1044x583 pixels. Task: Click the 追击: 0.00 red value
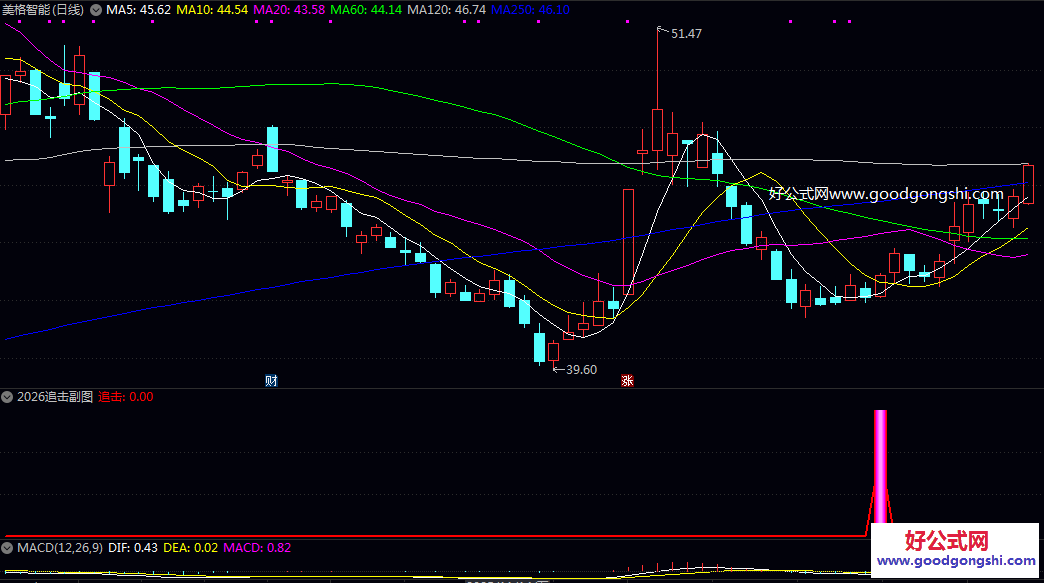click(x=126, y=397)
